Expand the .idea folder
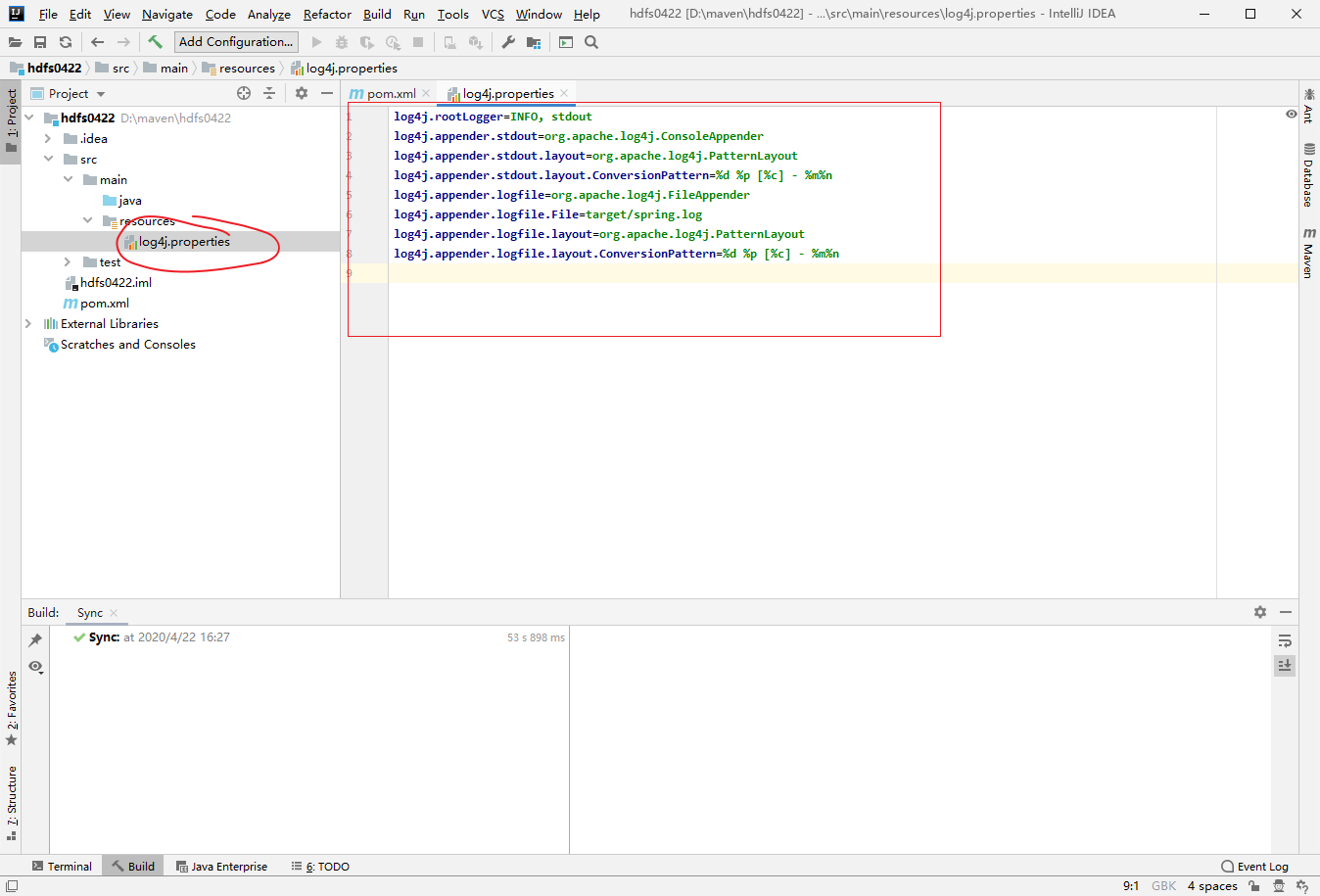Screen dimensions: 1320x896 [48, 138]
